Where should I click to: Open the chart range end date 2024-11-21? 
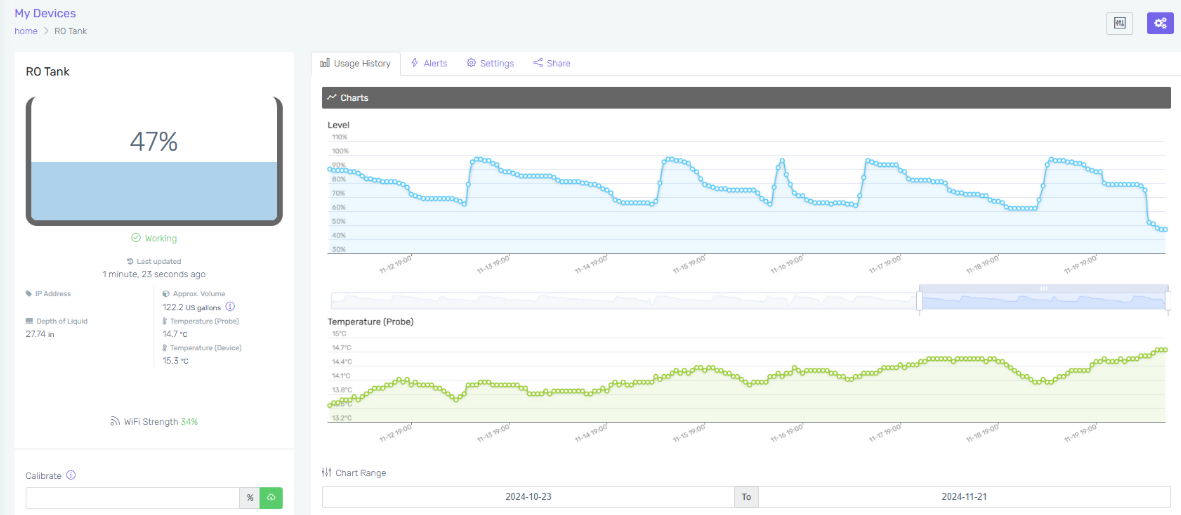964,497
